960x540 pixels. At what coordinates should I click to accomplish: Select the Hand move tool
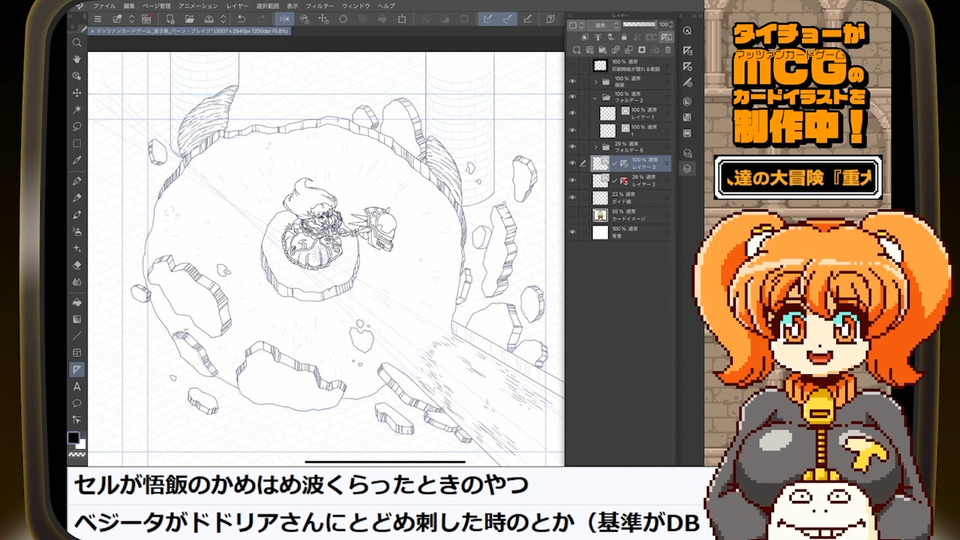point(77,59)
